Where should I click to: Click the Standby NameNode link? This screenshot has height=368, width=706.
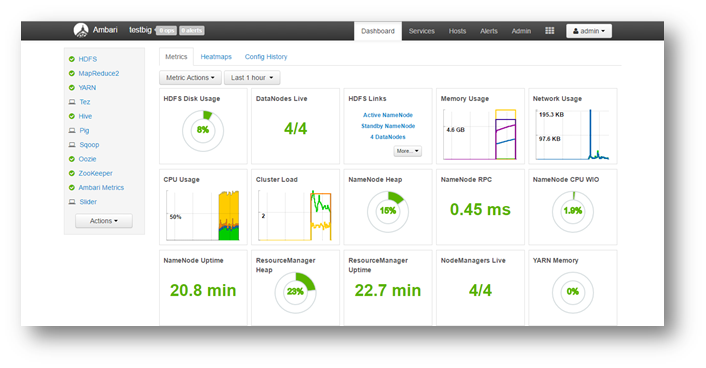pyautogui.click(x=388, y=126)
